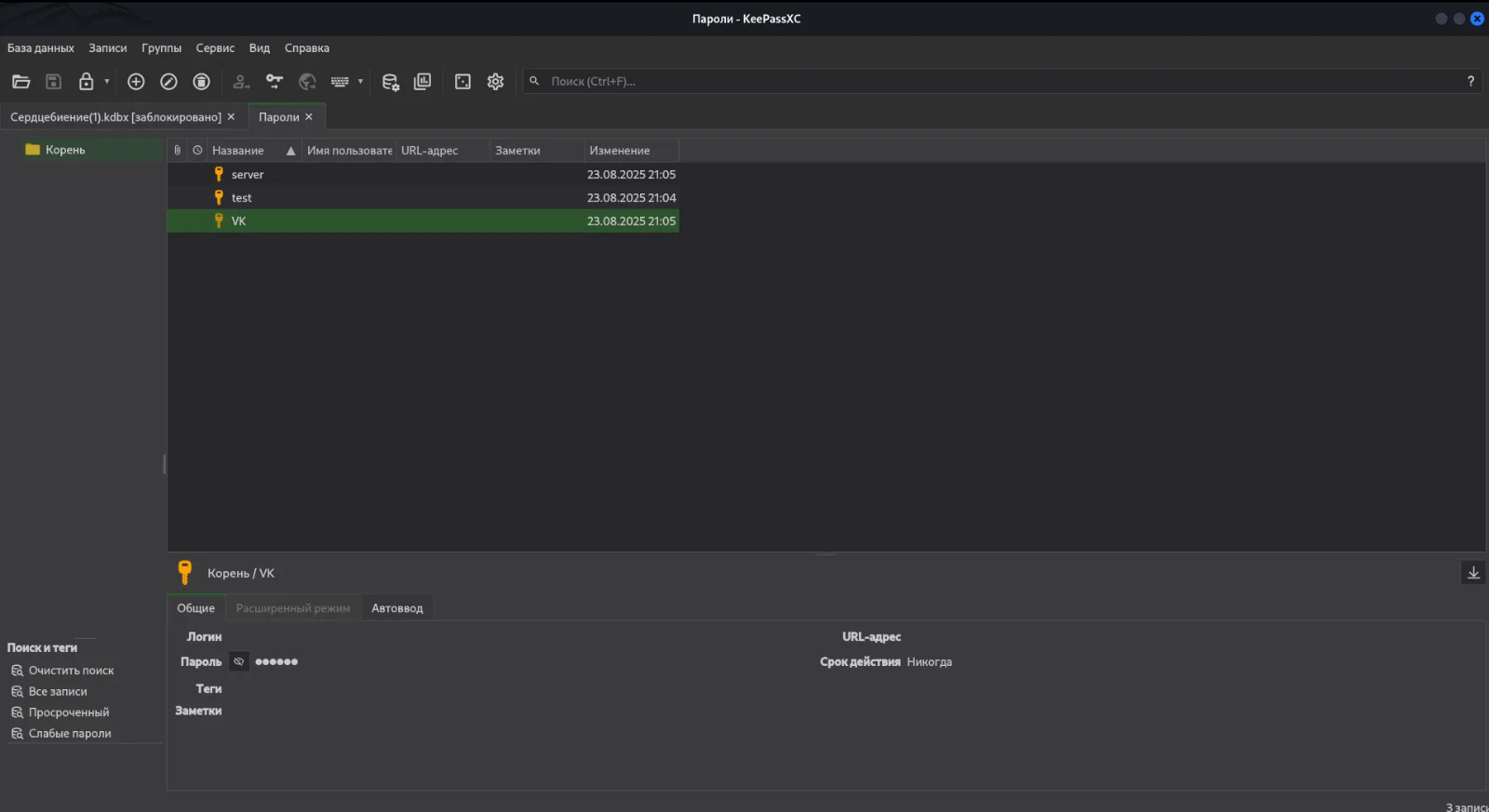Click the server entry modified date 21:05
Viewport: 1489px width, 812px height.
[631, 175]
